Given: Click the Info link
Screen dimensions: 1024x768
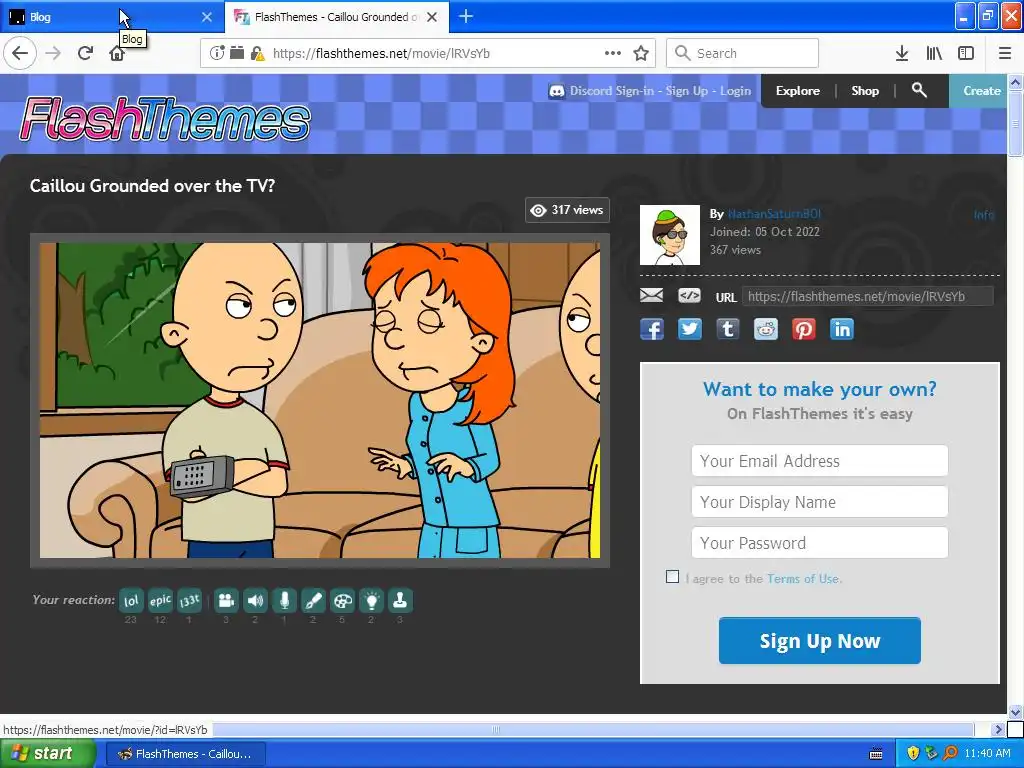Looking at the screenshot, I should click(984, 215).
